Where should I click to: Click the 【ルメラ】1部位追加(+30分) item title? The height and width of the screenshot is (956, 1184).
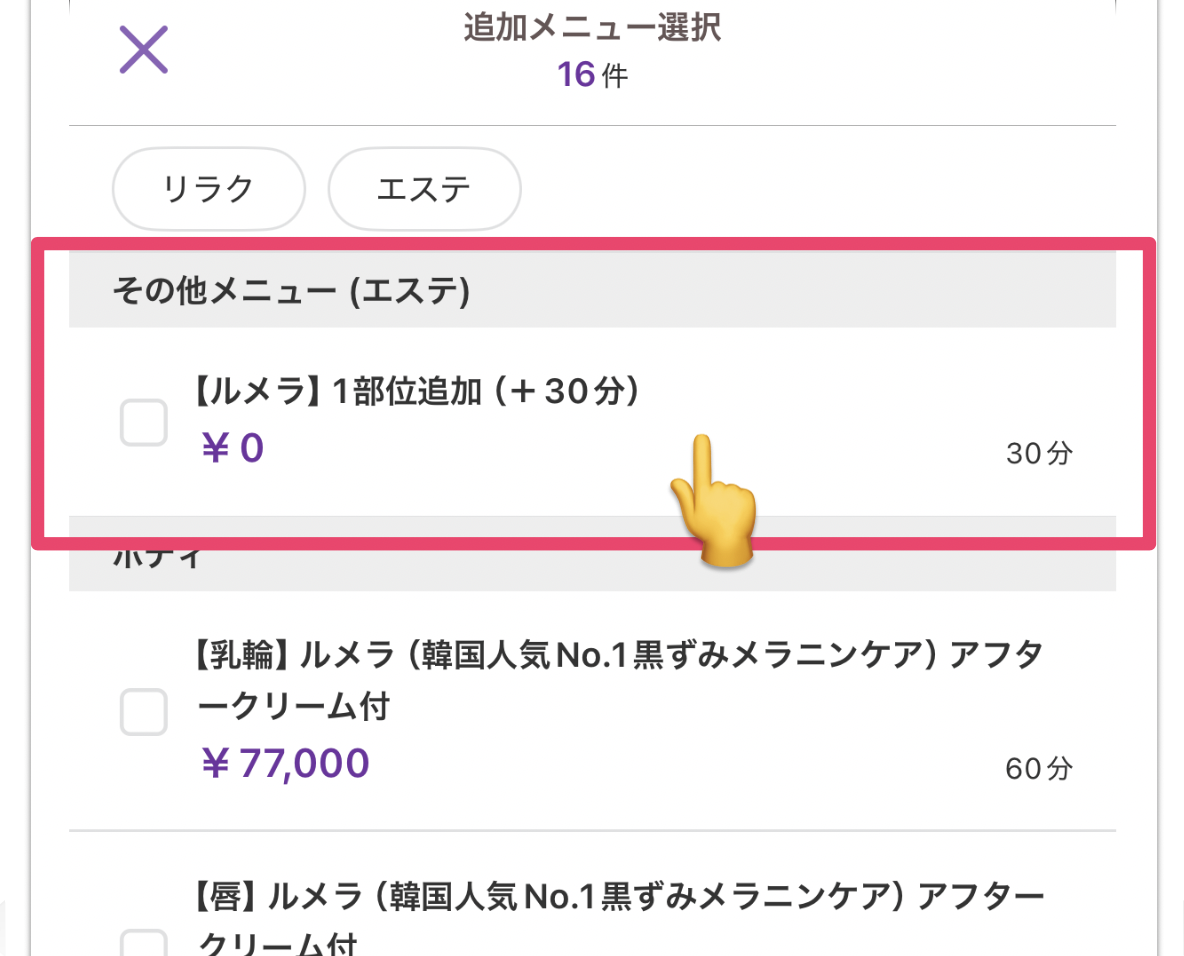415,393
